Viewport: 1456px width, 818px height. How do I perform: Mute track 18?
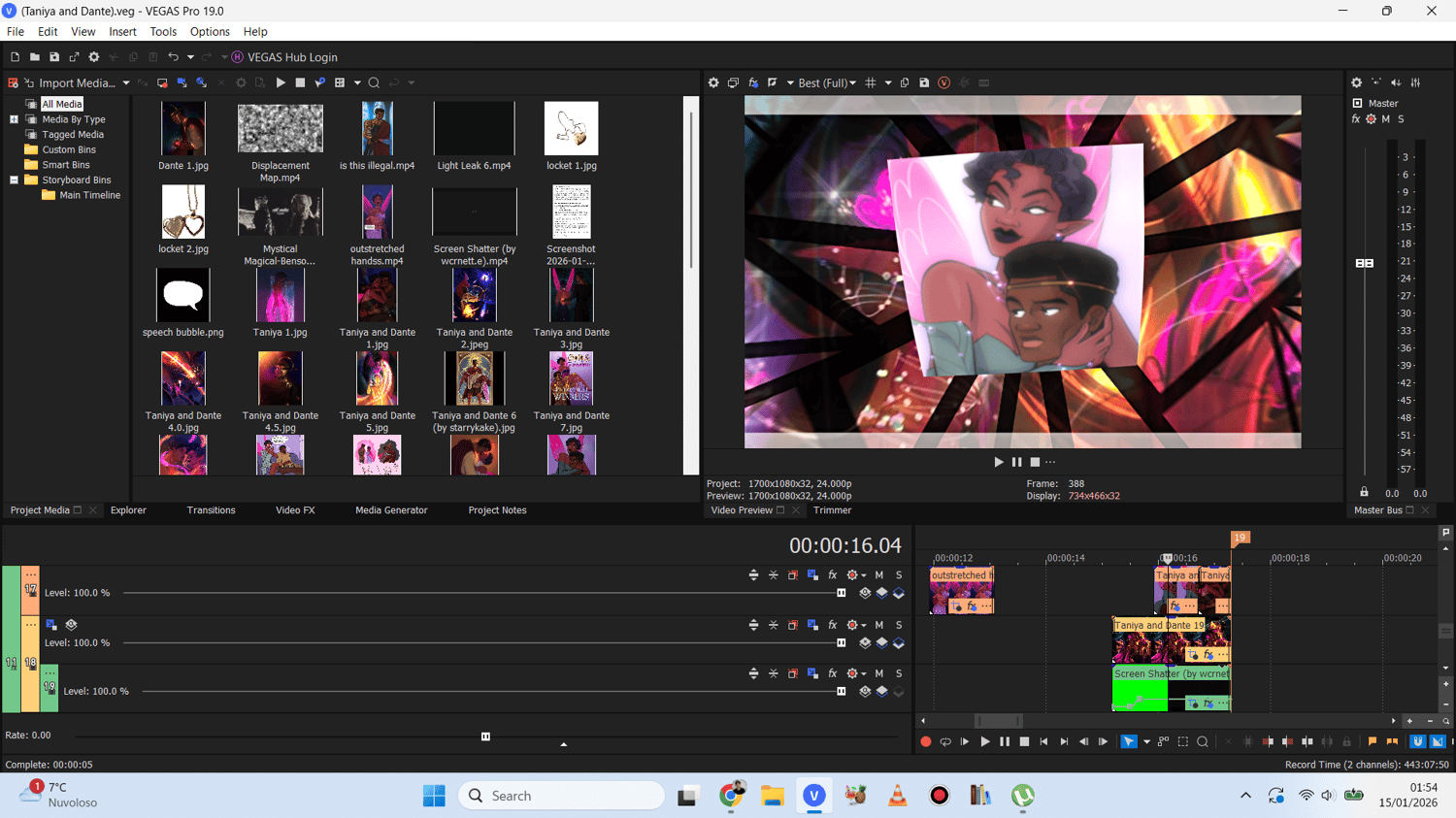[879, 625]
